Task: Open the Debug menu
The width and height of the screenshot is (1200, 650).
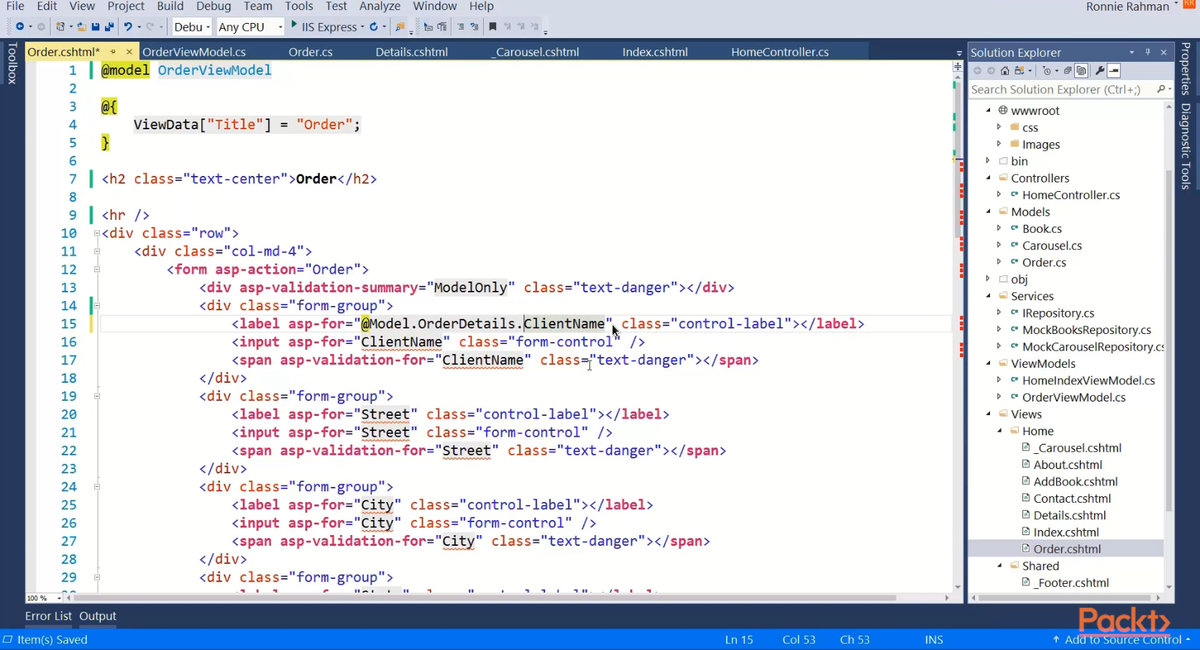Action: (x=213, y=6)
